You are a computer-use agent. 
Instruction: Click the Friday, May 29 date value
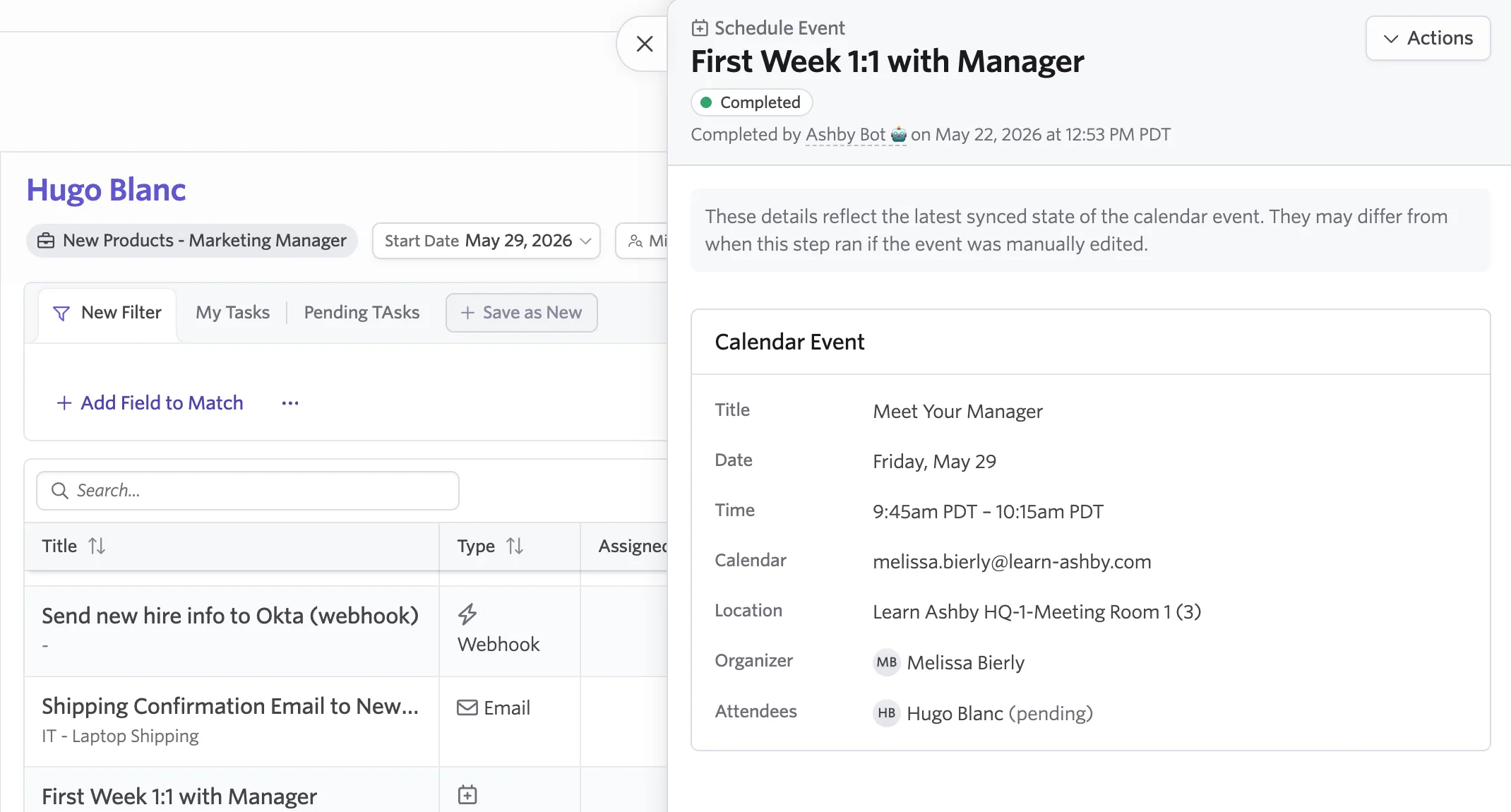click(934, 462)
